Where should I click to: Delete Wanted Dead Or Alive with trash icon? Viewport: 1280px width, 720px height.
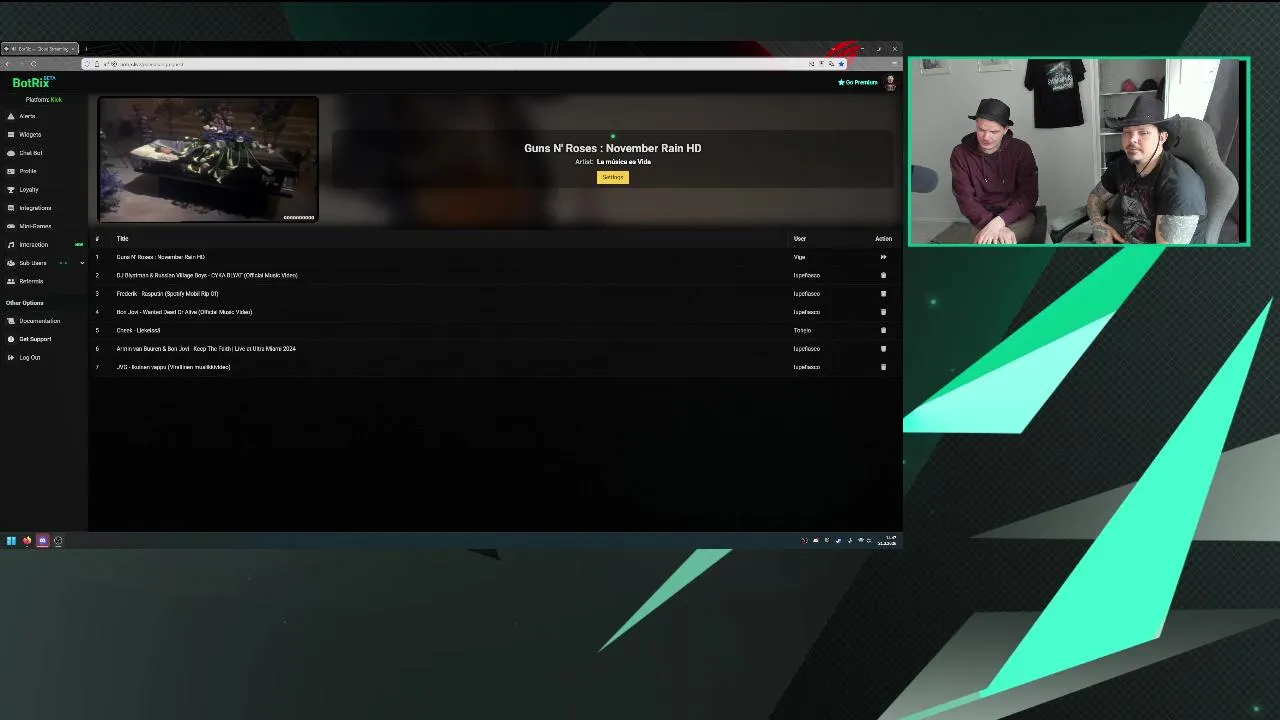click(x=883, y=312)
